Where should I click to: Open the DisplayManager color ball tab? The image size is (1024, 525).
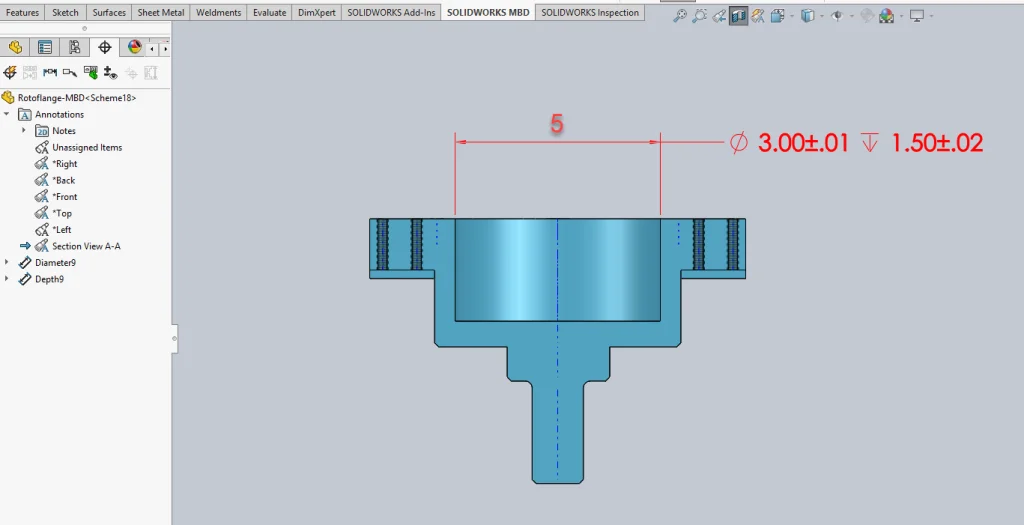[x=134, y=47]
